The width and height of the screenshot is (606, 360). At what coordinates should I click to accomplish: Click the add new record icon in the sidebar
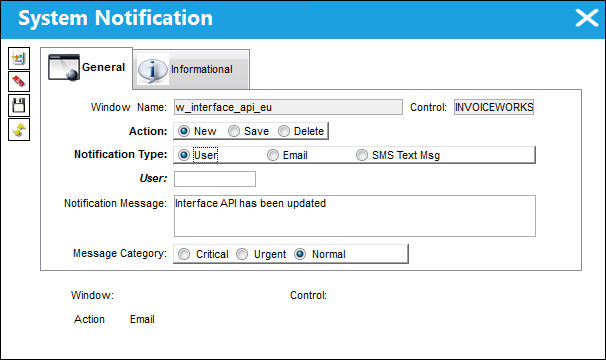click(x=19, y=59)
